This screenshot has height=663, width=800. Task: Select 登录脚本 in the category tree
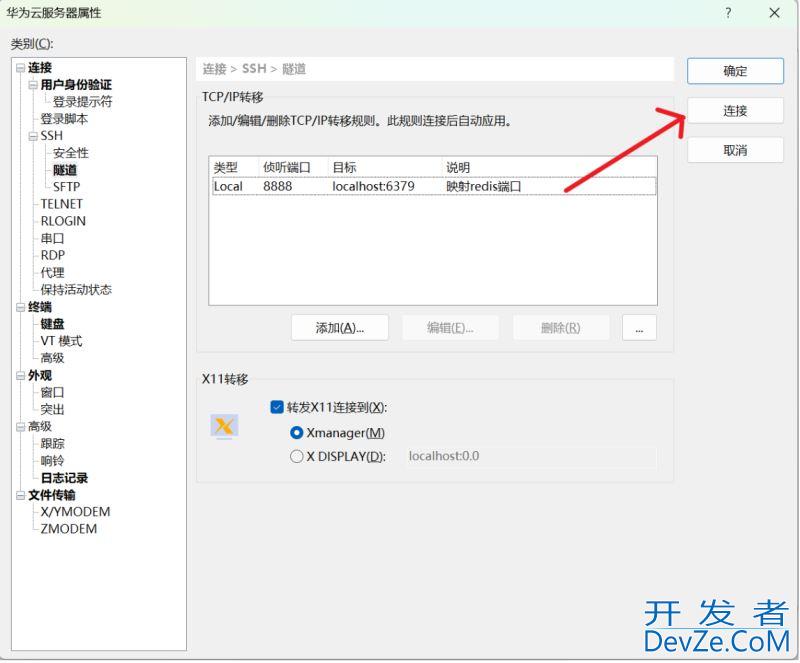[64, 119]
